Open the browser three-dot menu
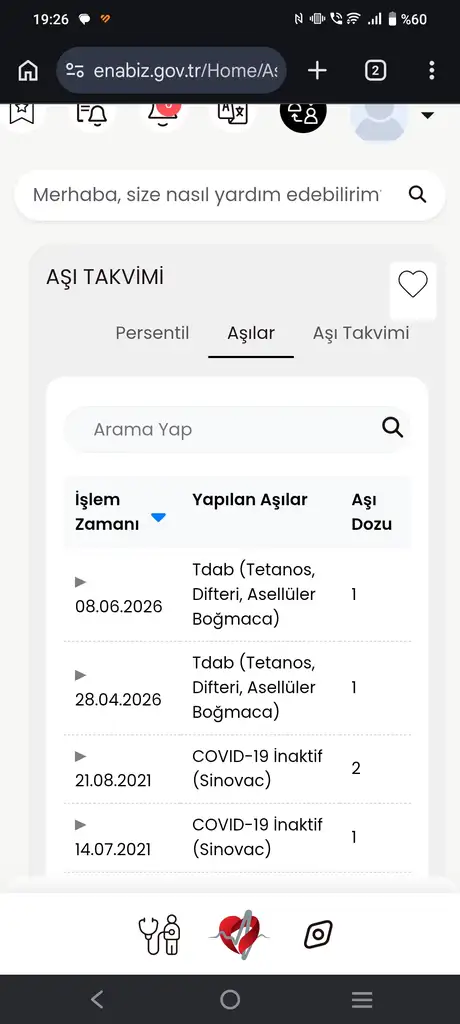Viewport: 460px width, 1024px height. pos(431,71)
